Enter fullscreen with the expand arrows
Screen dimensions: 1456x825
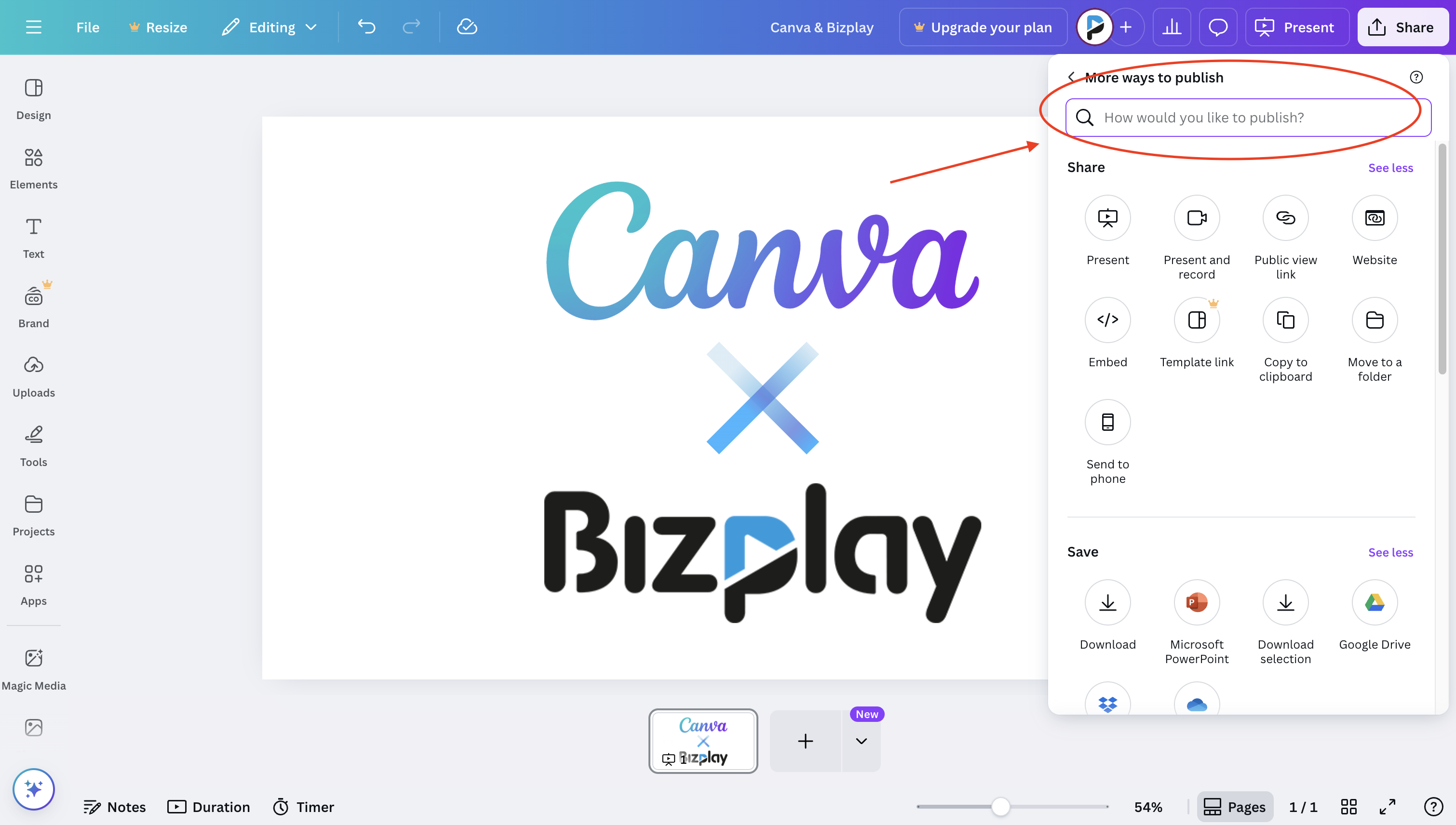pyautogui.click(x=1388, y=807)
